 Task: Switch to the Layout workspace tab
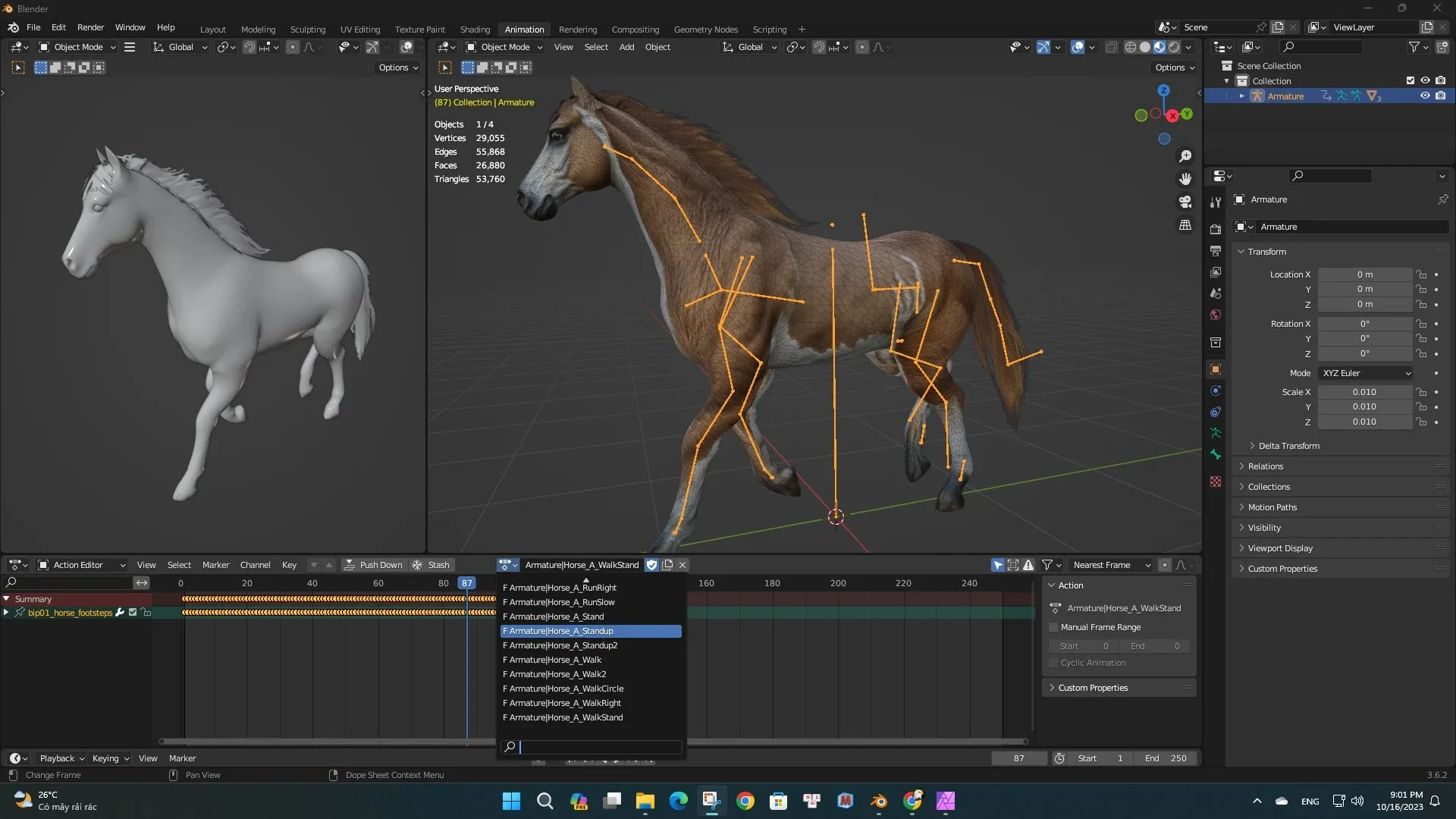212,30
